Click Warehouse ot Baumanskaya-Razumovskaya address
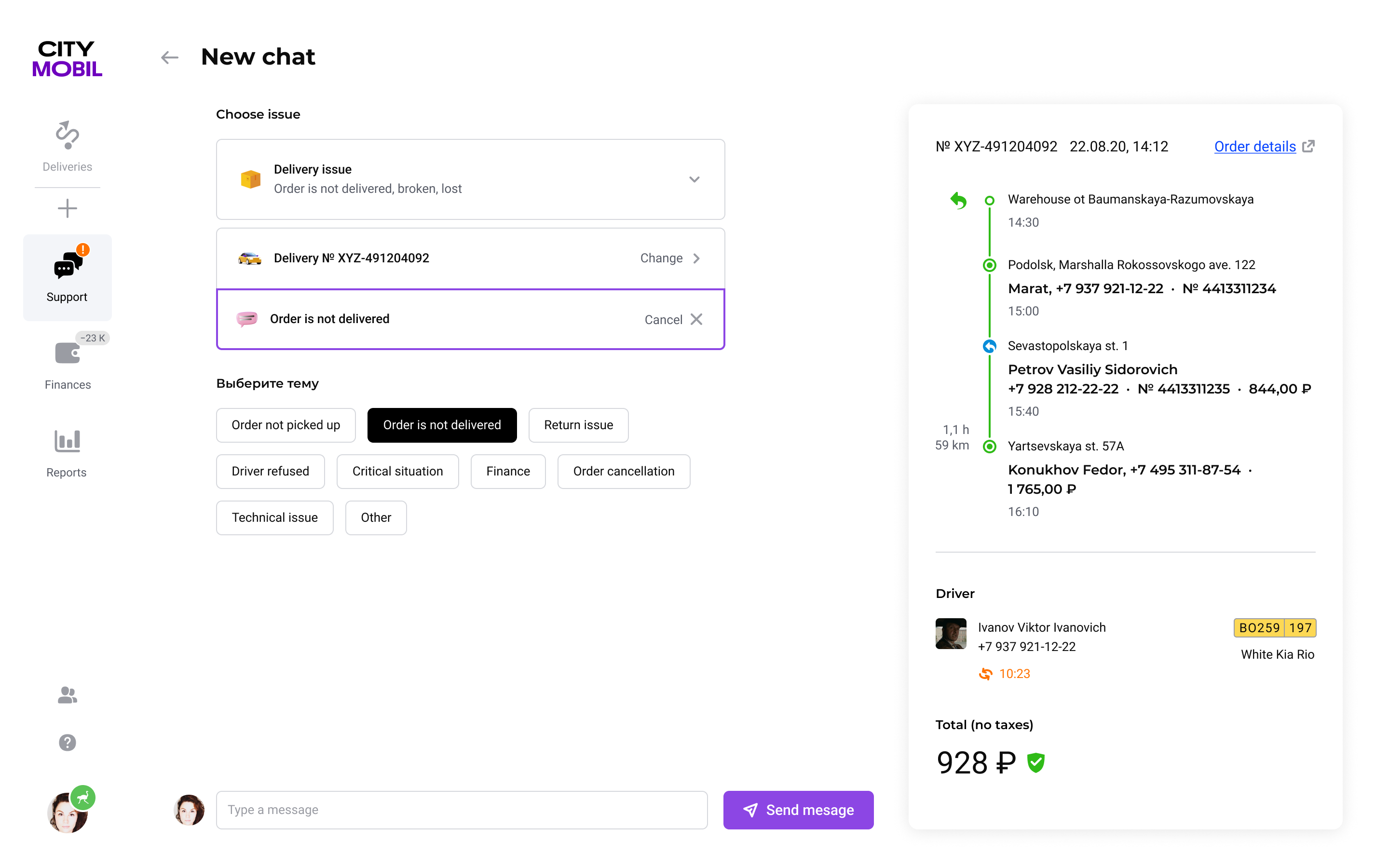The image size is (1389, 868). point(1130,200)
